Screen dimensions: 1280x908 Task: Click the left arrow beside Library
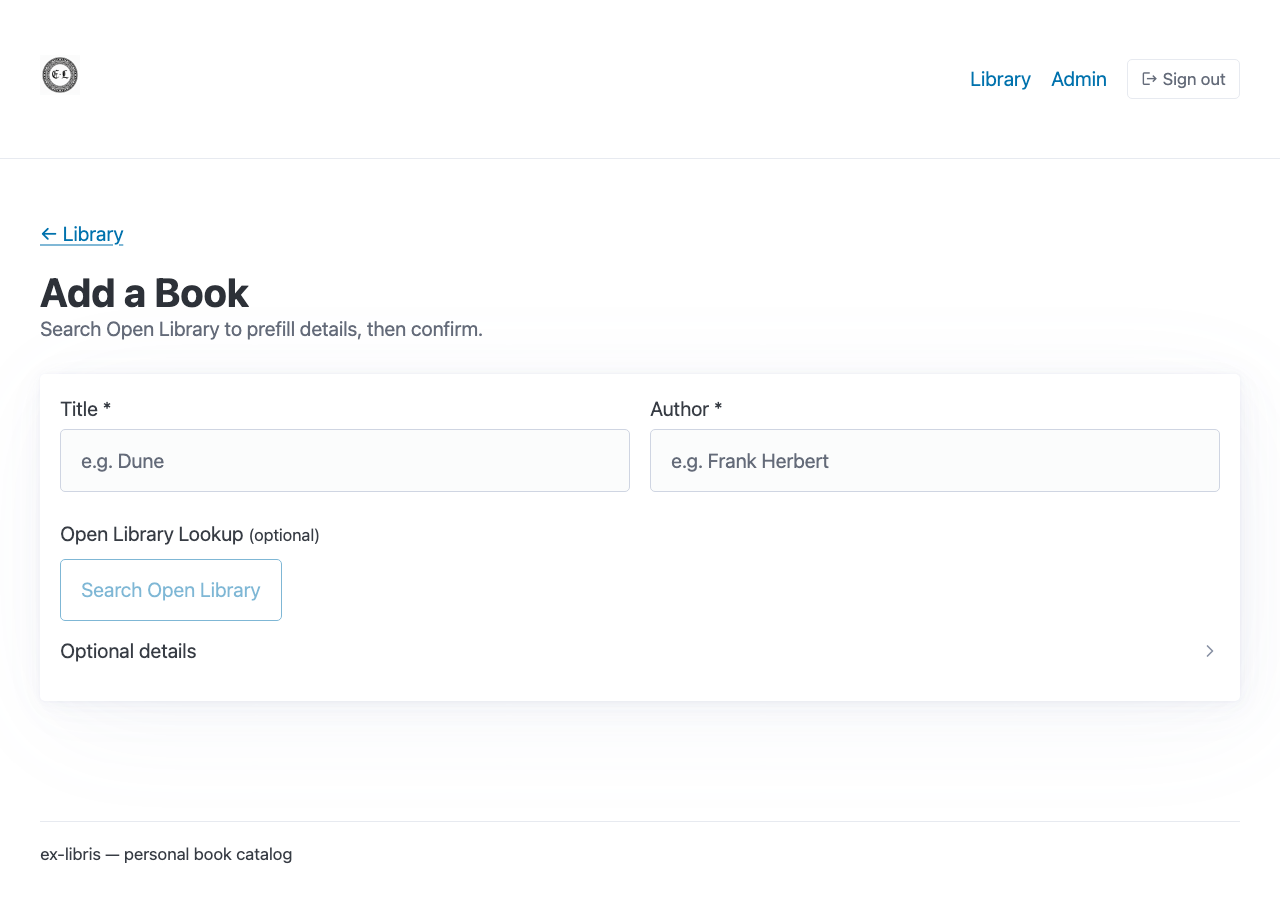[48, 234]
